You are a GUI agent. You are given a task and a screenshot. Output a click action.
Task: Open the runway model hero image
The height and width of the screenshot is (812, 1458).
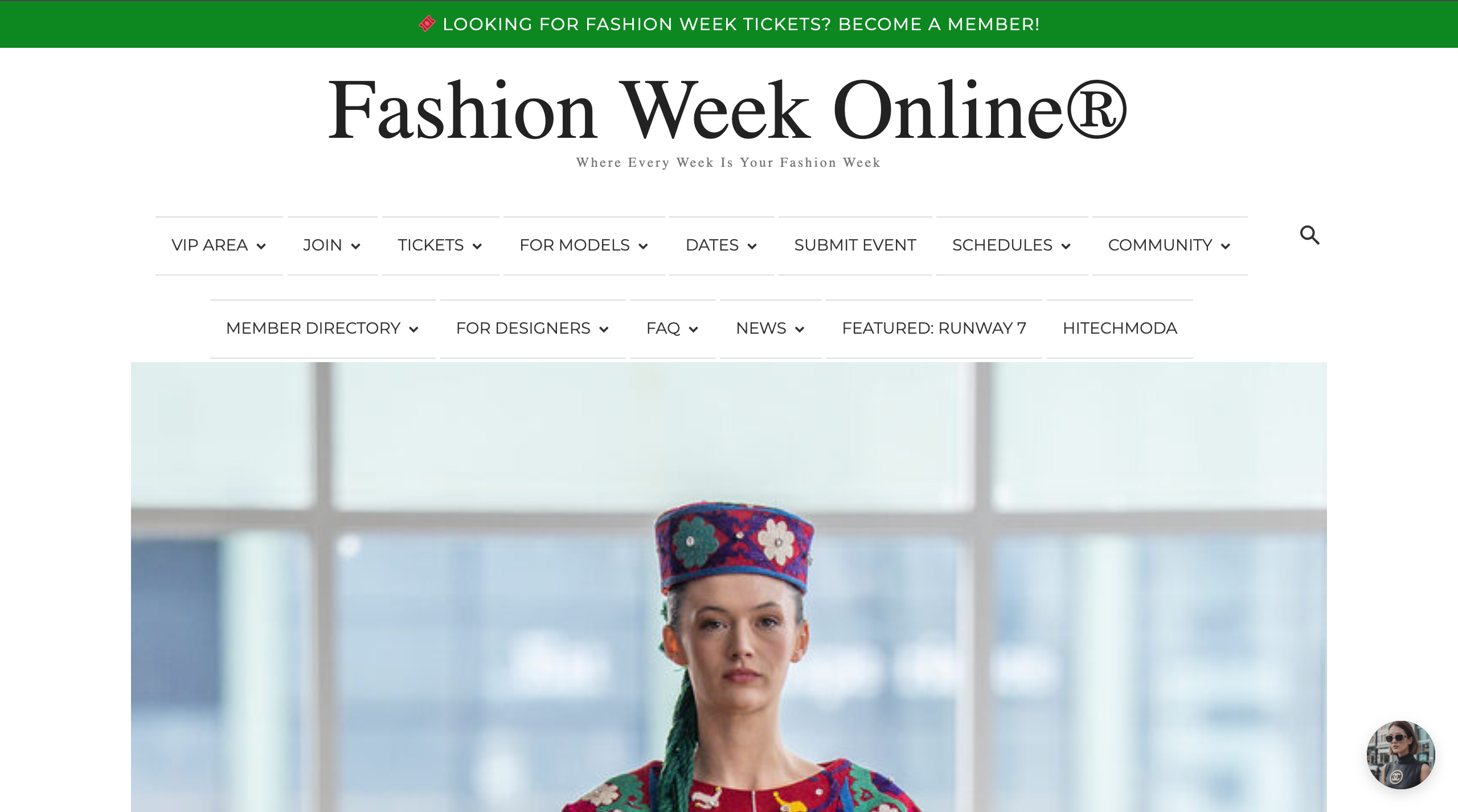click(x=728, y=587)
